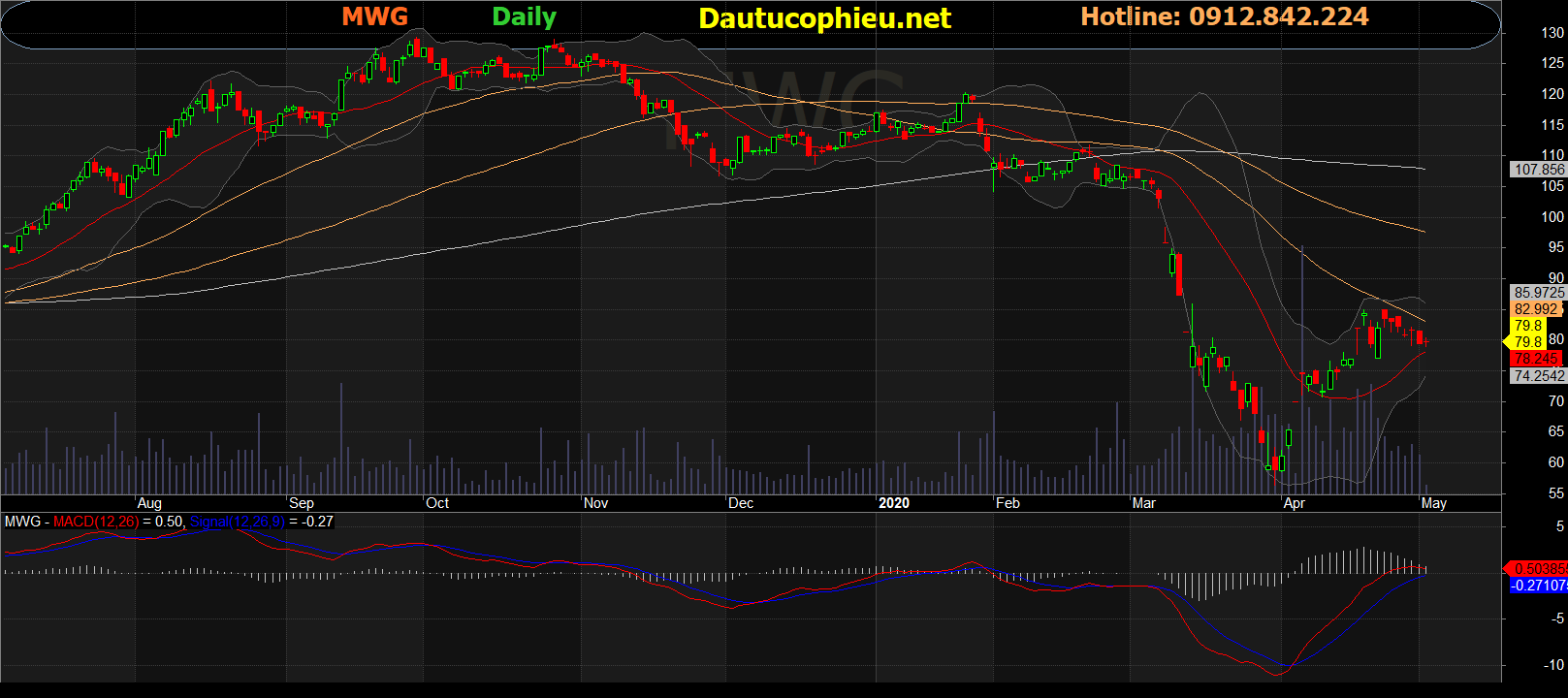Viewport: 1568px width, 698px height.
Task: Select the Daily timeframe label
Action: coord(524,16)
